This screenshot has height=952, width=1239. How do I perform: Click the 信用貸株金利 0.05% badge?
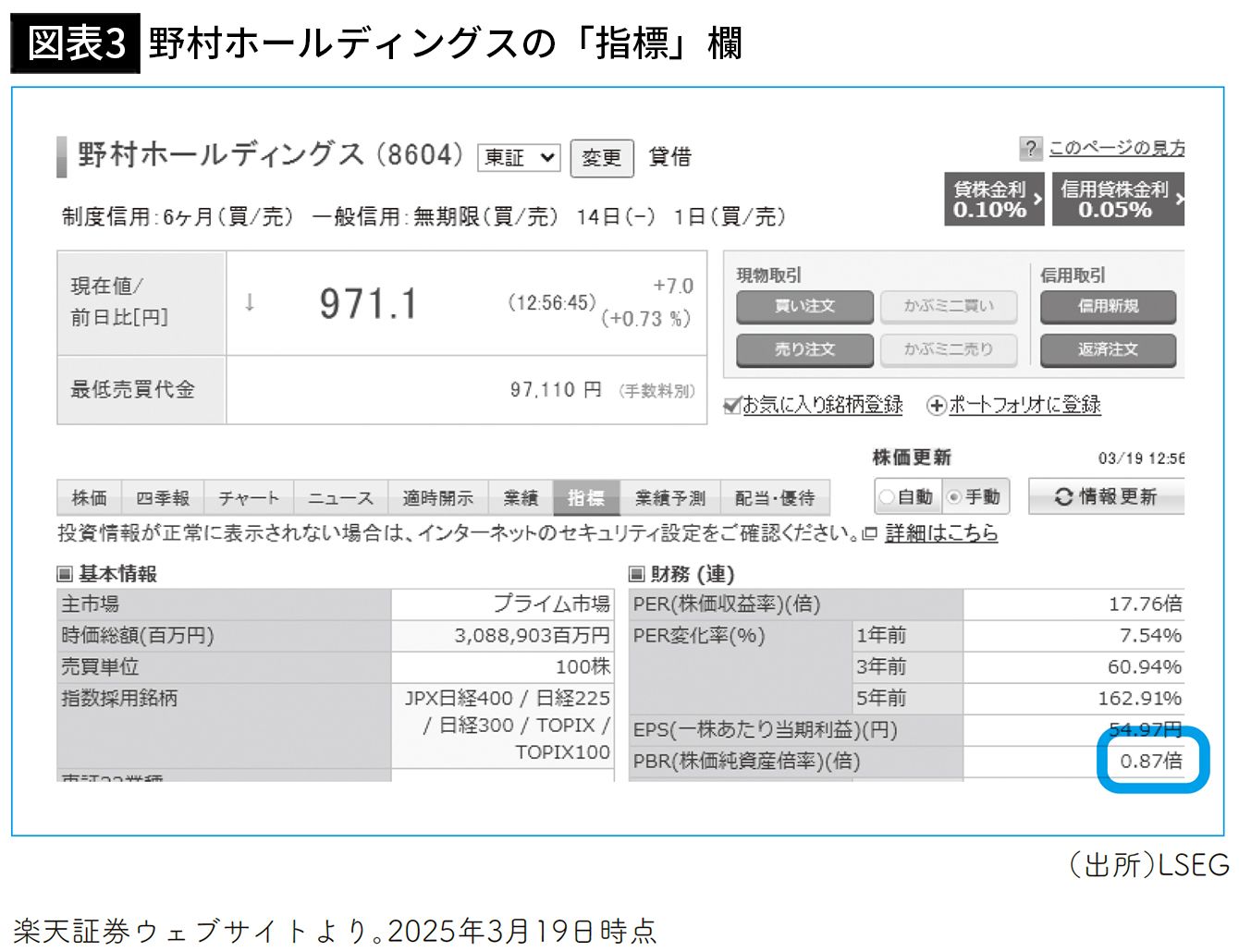1115,199
